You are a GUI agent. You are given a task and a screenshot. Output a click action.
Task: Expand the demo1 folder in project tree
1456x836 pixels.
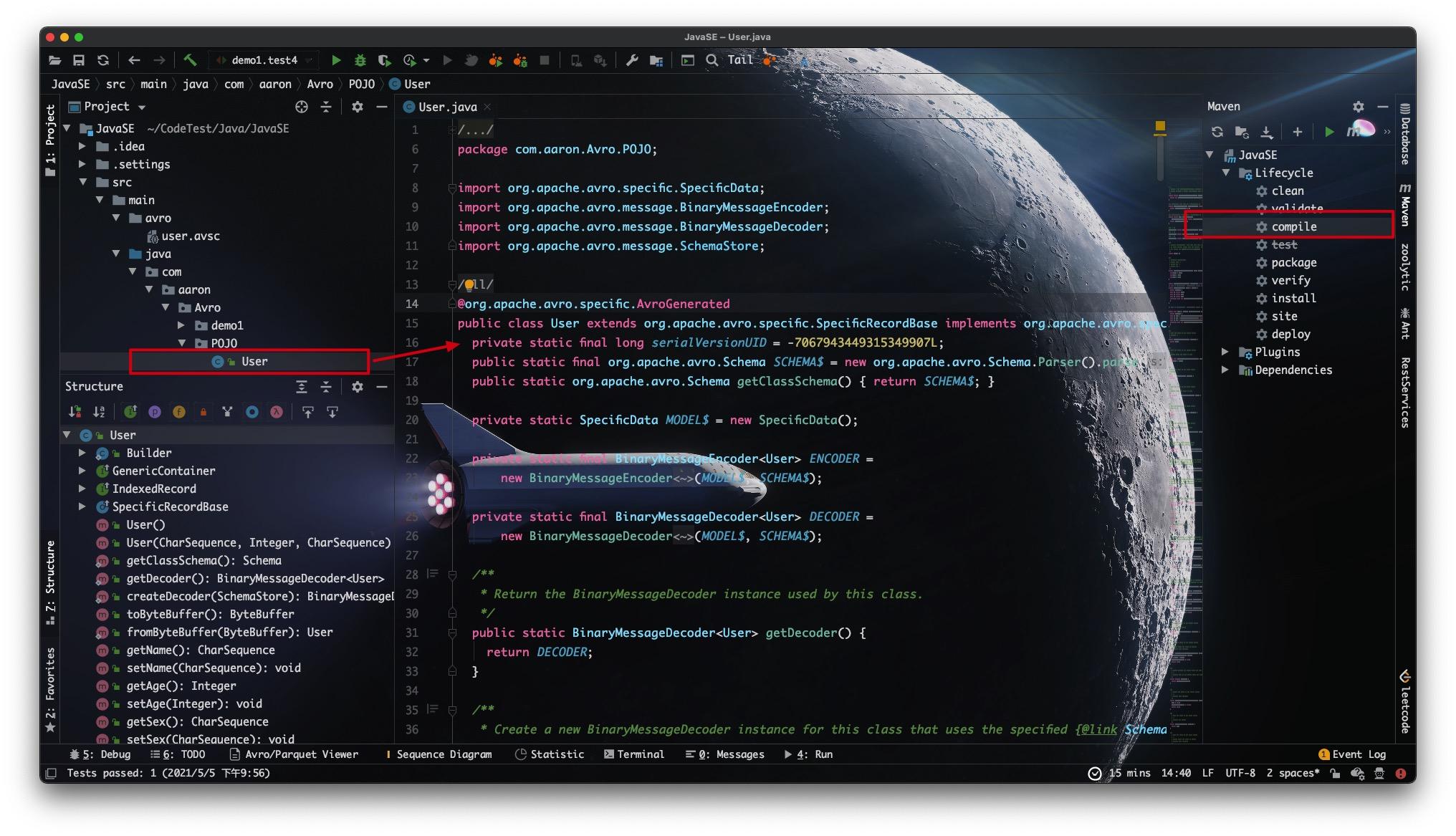point(182,325)
